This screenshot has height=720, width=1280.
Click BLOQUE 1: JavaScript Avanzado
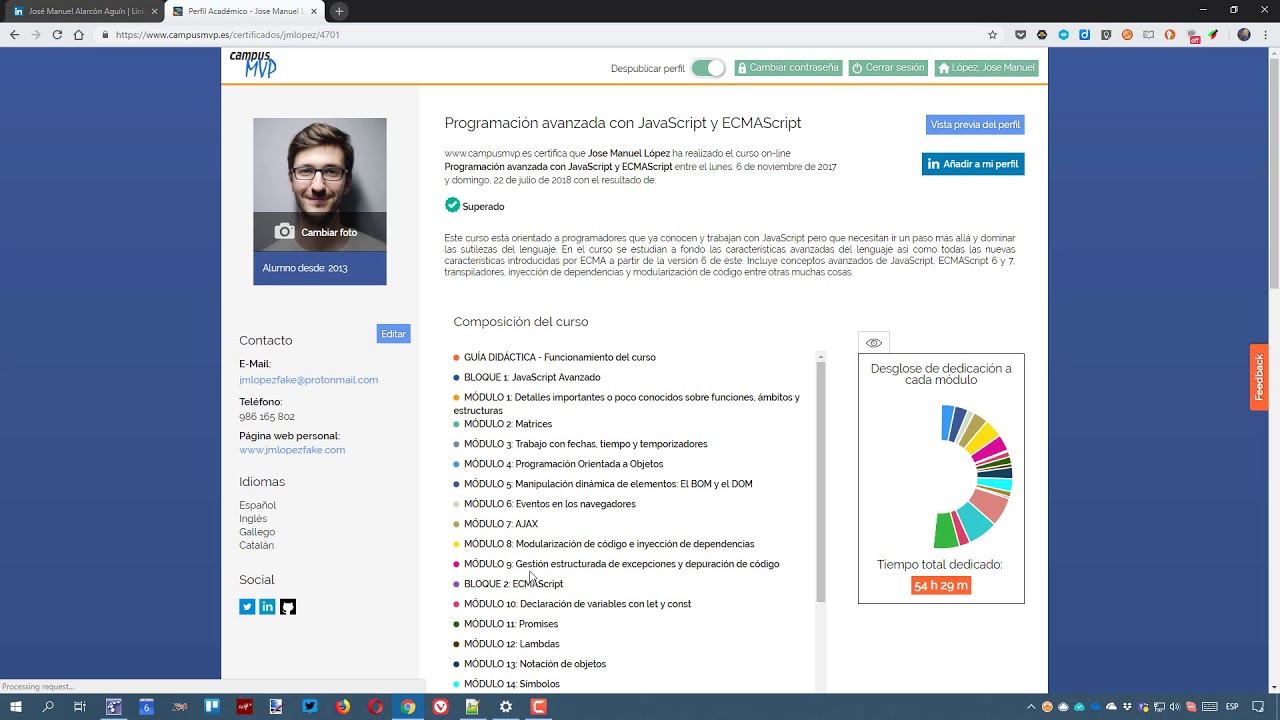click(532, 377)
